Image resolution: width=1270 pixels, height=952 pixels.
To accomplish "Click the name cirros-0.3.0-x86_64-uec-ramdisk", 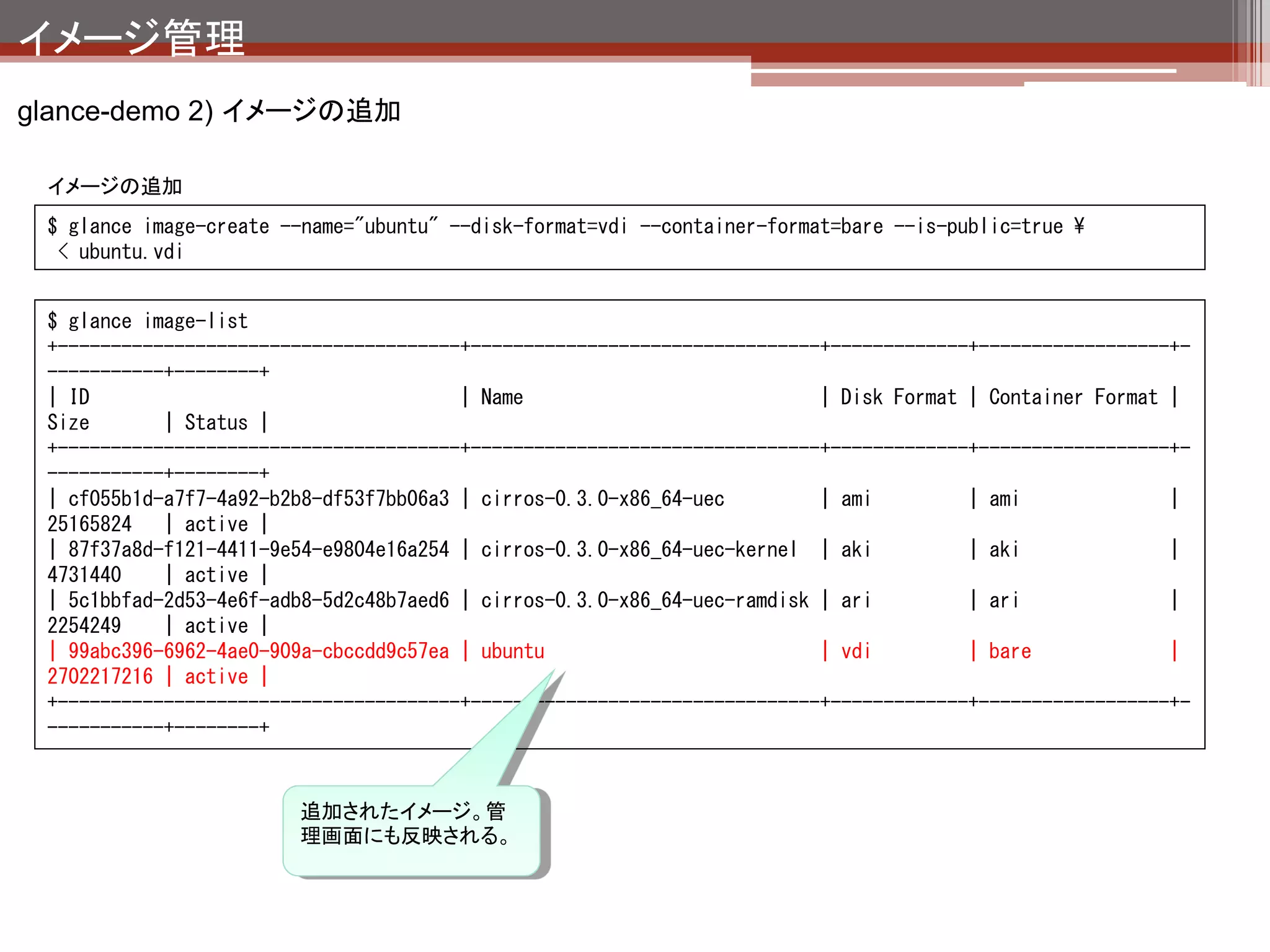I will (x=645, y=600).
